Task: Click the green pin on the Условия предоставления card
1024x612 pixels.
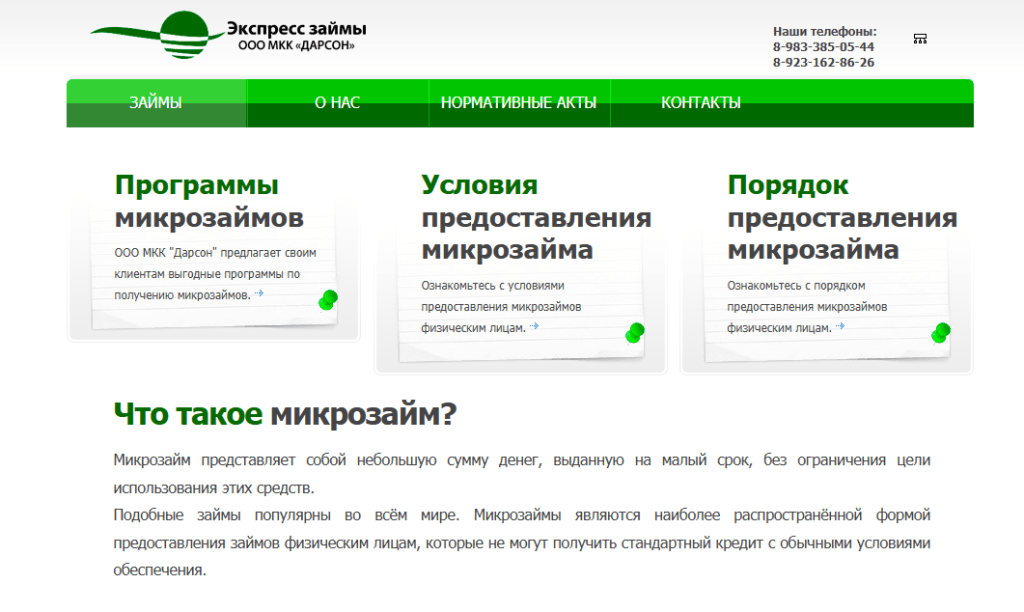Action: [637, 333]
